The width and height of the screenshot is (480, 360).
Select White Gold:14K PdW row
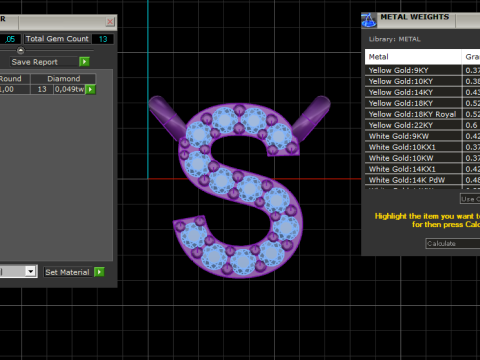point(422,180)
